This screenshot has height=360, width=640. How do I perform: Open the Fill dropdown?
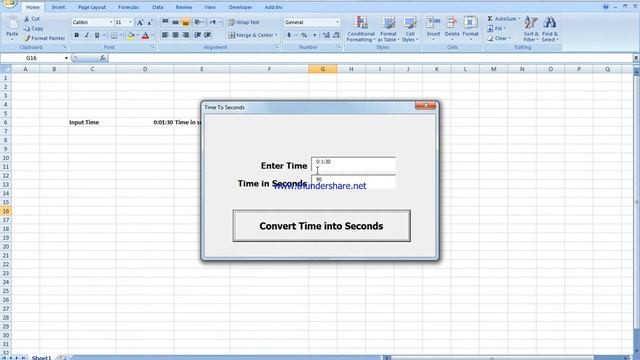click(496, 29)
